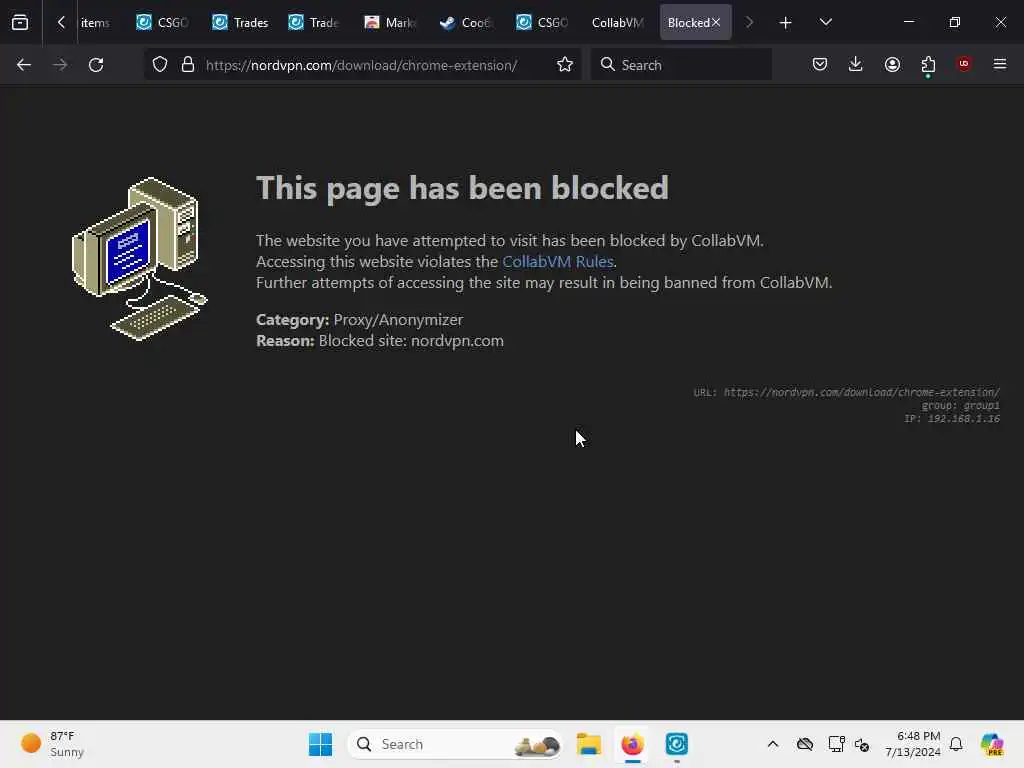Open a new tab with the plus button
Screen dimensions: 1024x768
786,23
